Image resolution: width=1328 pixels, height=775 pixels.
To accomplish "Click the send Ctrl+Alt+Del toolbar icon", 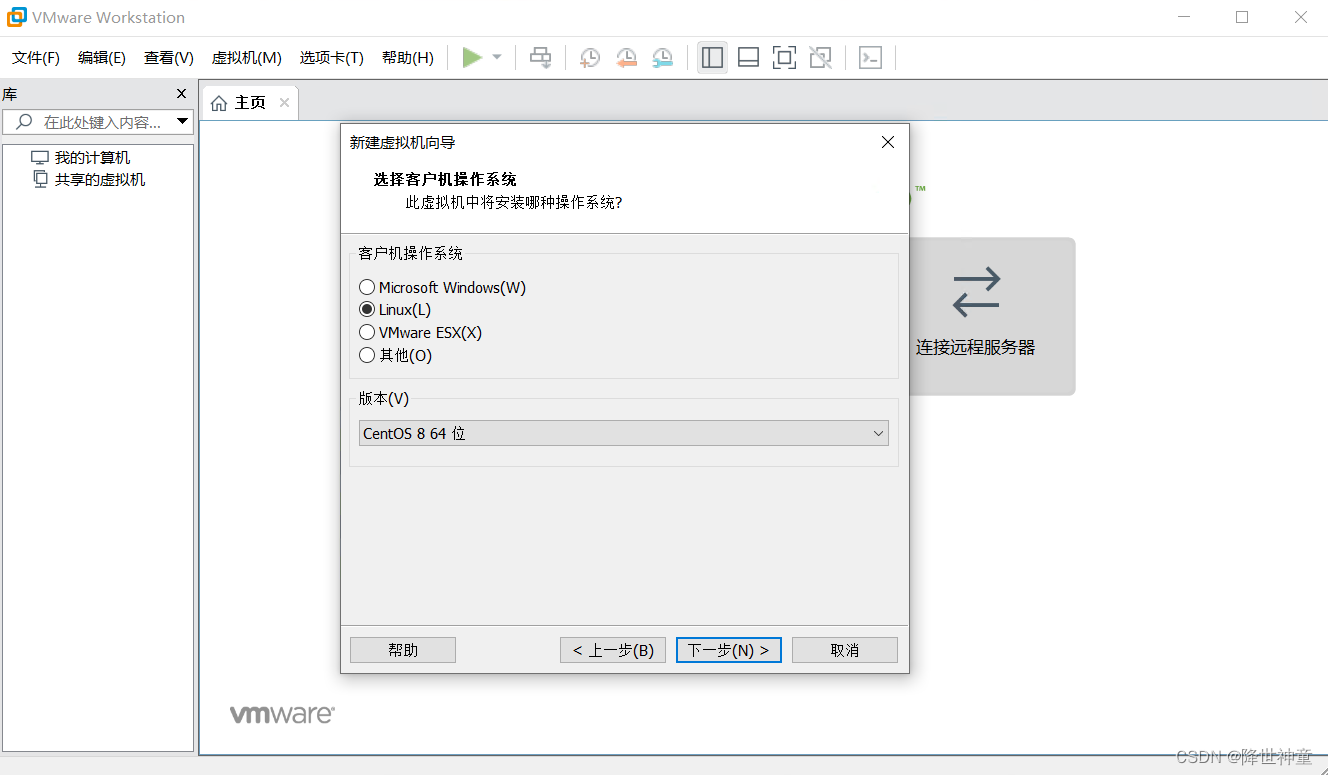I will click(540, 58).
